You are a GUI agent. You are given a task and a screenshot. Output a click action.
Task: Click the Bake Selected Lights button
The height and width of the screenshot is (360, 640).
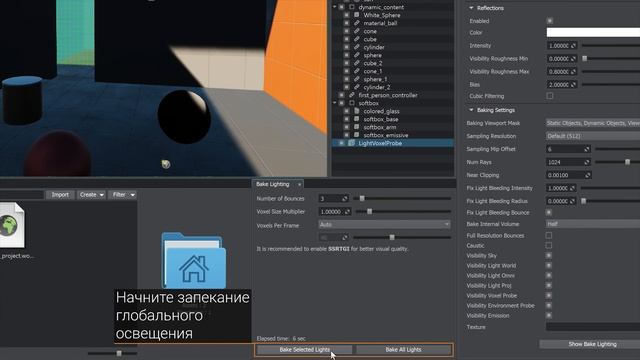coord(304,350)
